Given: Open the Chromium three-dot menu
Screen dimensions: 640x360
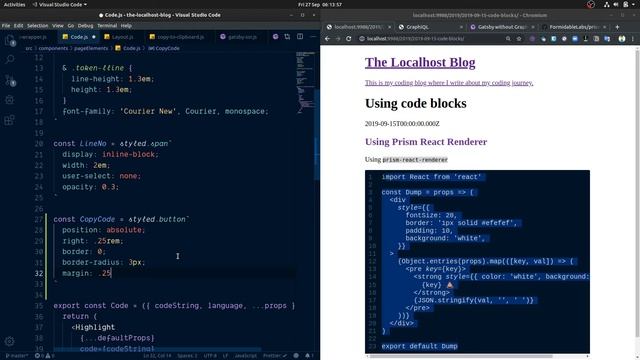Looking at the screenshot, I should 633,39.
